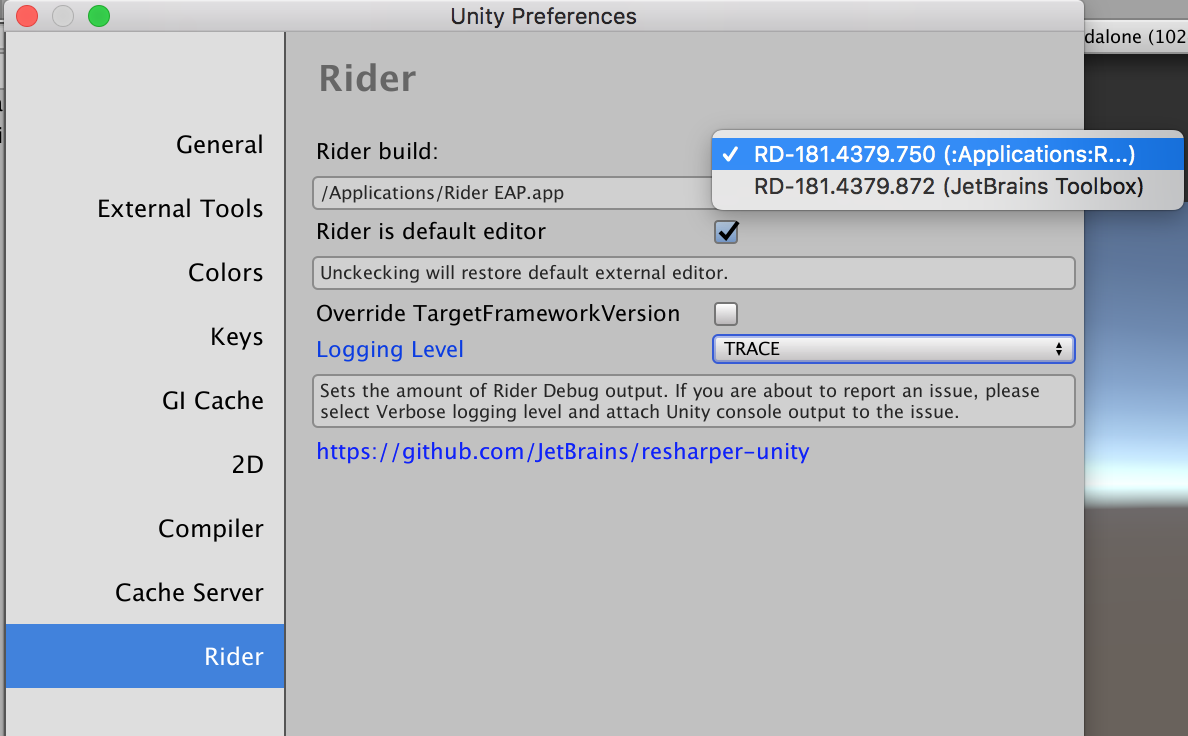Open the Keys preferences section
The width and height of the screenshot is (1188, 736).
click(237, 336)
